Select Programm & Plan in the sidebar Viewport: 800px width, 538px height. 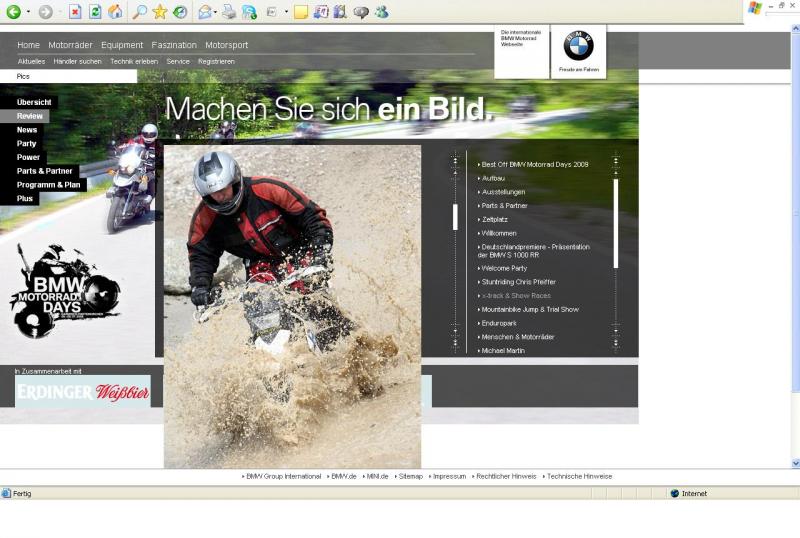[x=48, y=185]
